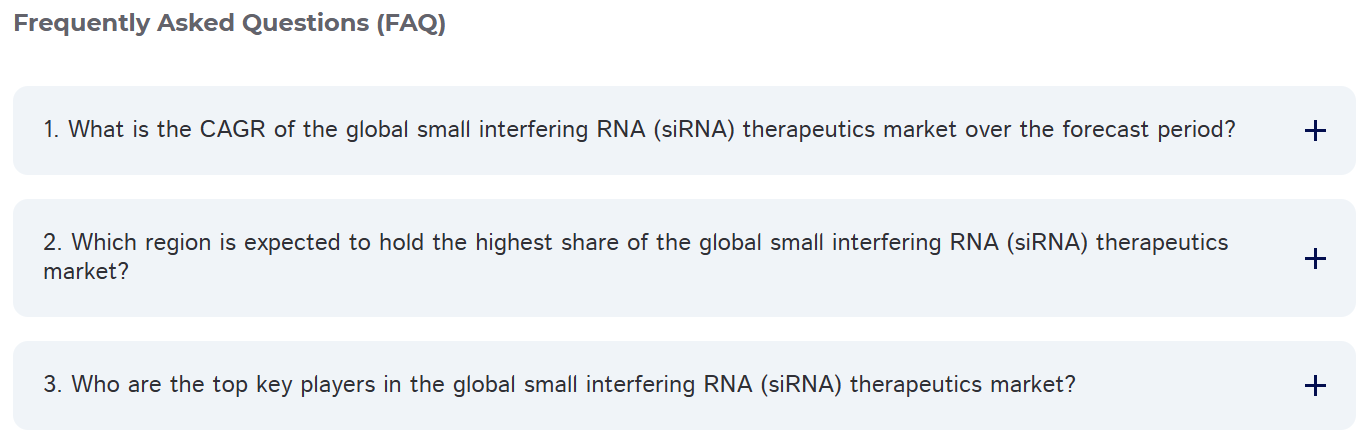Toggle open FAQ item 2 via its plus icon
Screen dimensions: 1369x444
[1315, 259]
